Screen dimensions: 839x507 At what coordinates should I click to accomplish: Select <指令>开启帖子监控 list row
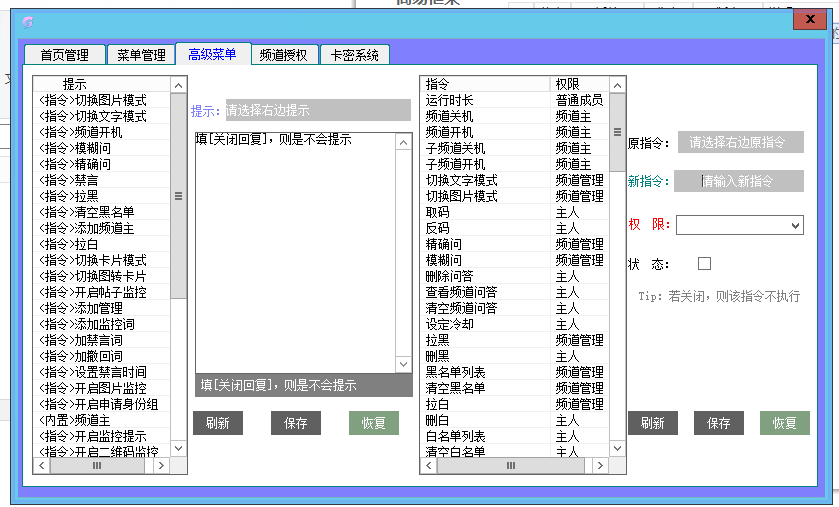tap(102, 292)
